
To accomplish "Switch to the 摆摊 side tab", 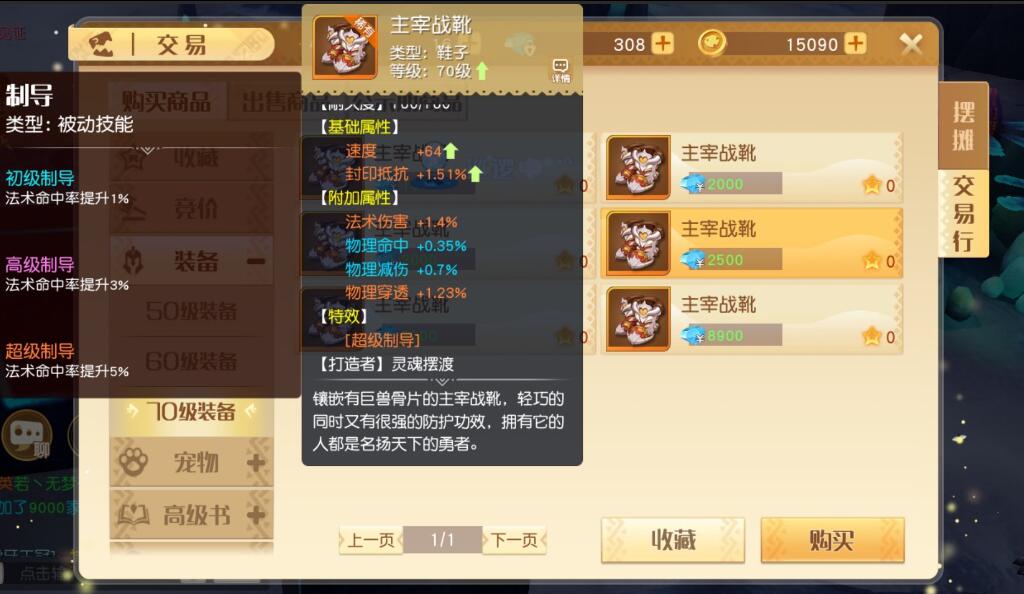I will click(x=963, y=126).
